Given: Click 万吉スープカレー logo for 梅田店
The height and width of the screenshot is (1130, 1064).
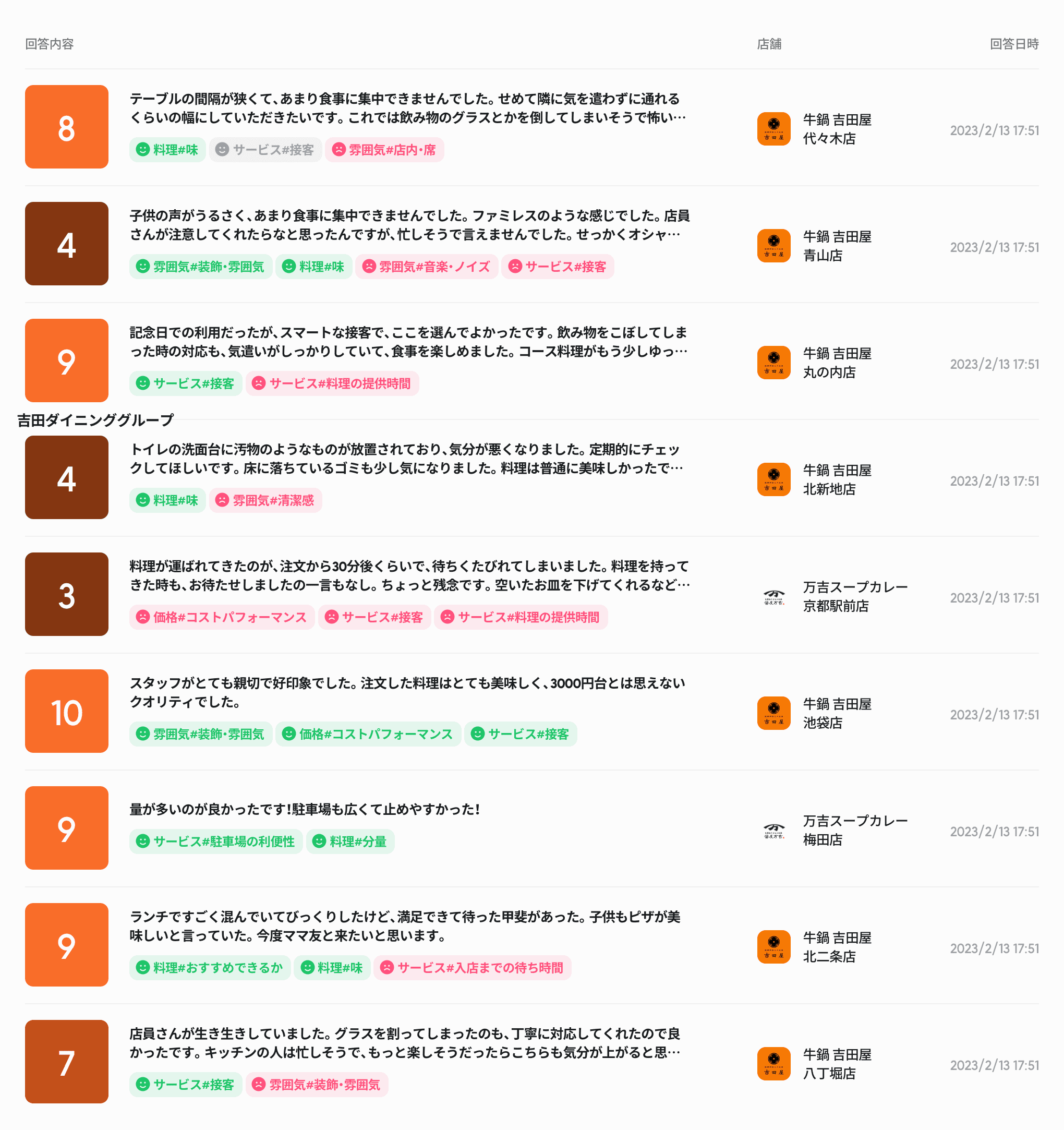Looking at the screenshot, I should pyautogui.click(x=773, y=831).
